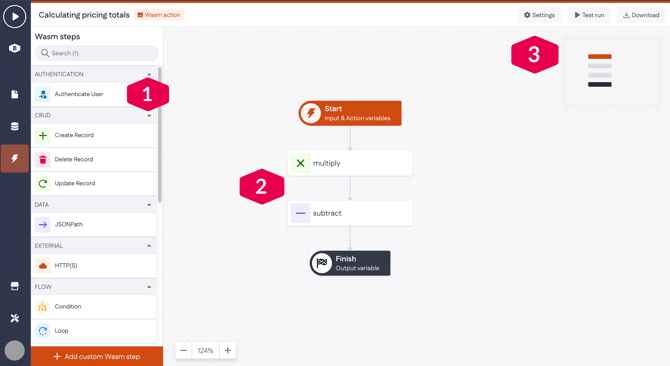Select the Start node on canvas

350,113
